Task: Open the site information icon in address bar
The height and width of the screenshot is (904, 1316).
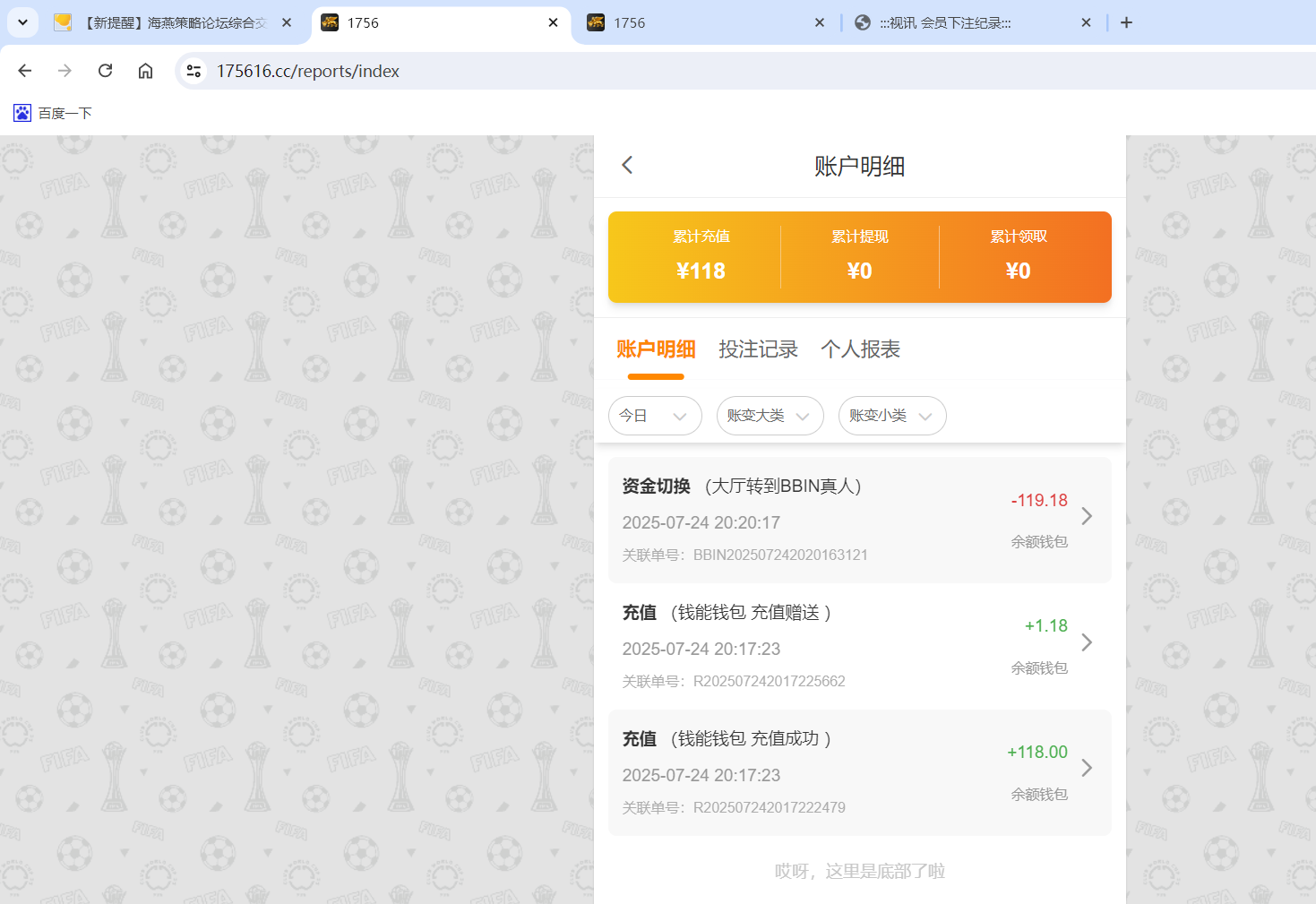Action: (x=194, y=71)
